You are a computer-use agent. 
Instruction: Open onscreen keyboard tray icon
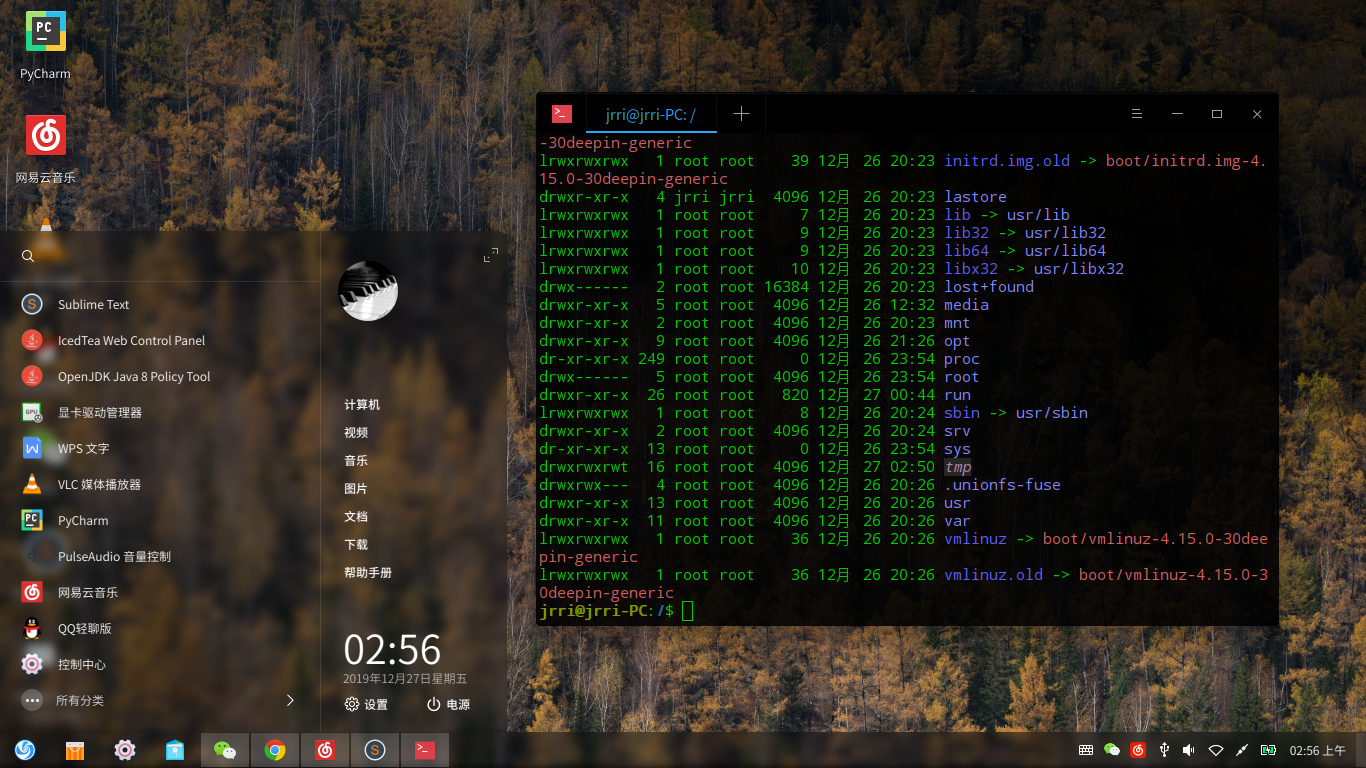pos(1086,750)
